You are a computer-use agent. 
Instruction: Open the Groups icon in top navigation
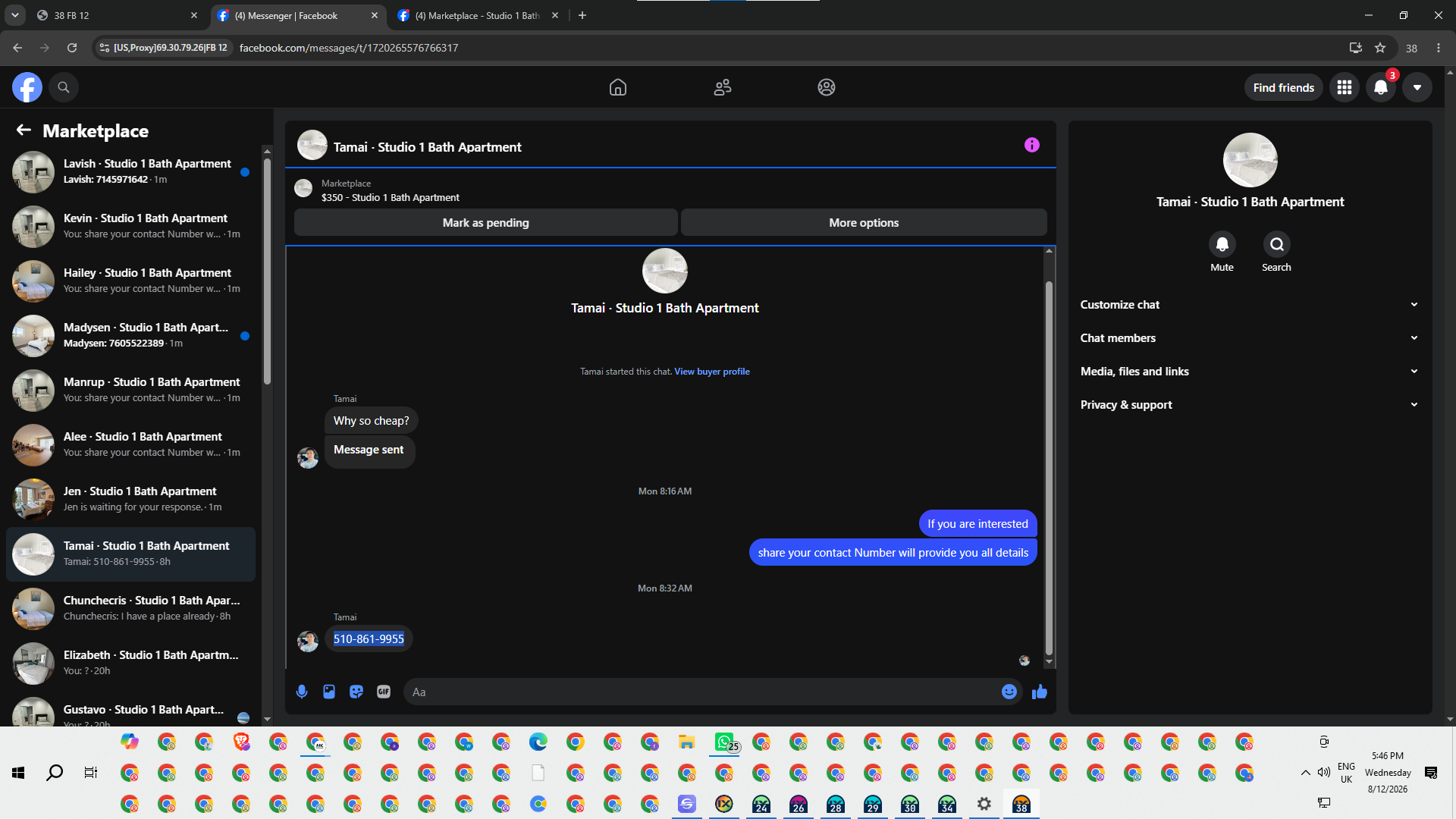click(x=827, y=87)
